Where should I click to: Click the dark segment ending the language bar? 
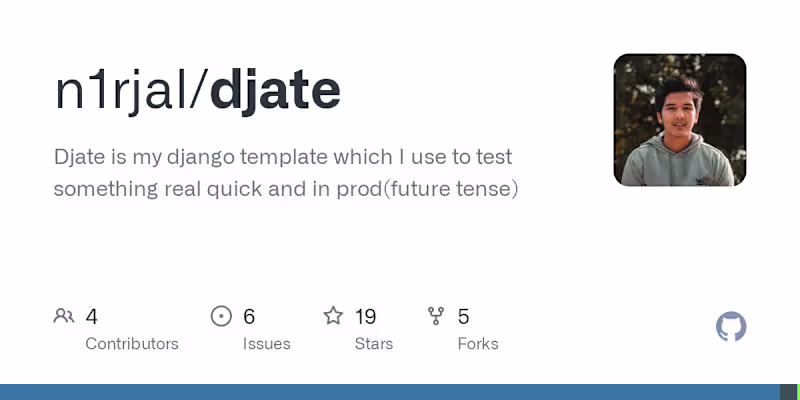pos(789,392)
